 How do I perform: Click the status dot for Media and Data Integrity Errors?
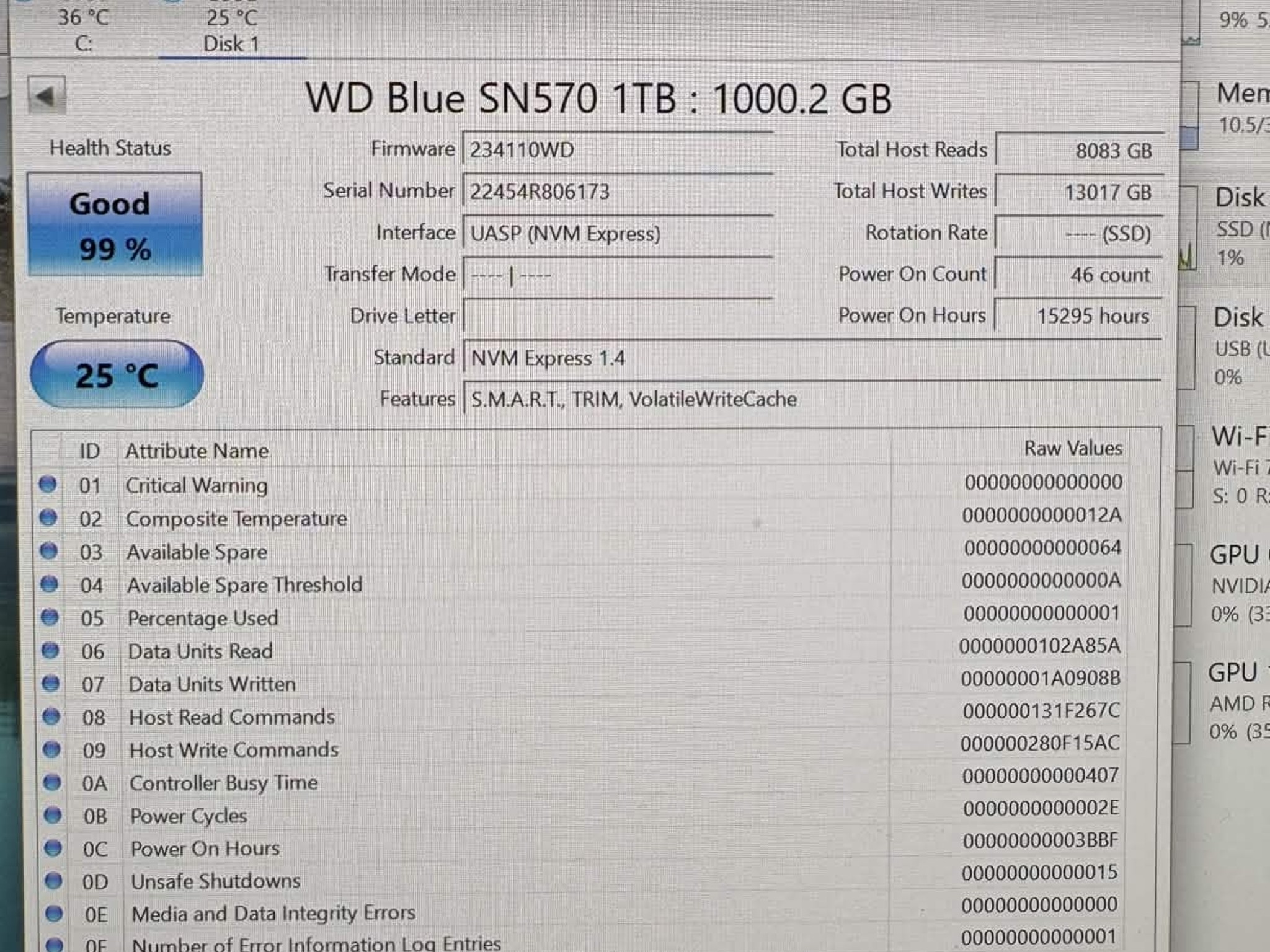55,914
